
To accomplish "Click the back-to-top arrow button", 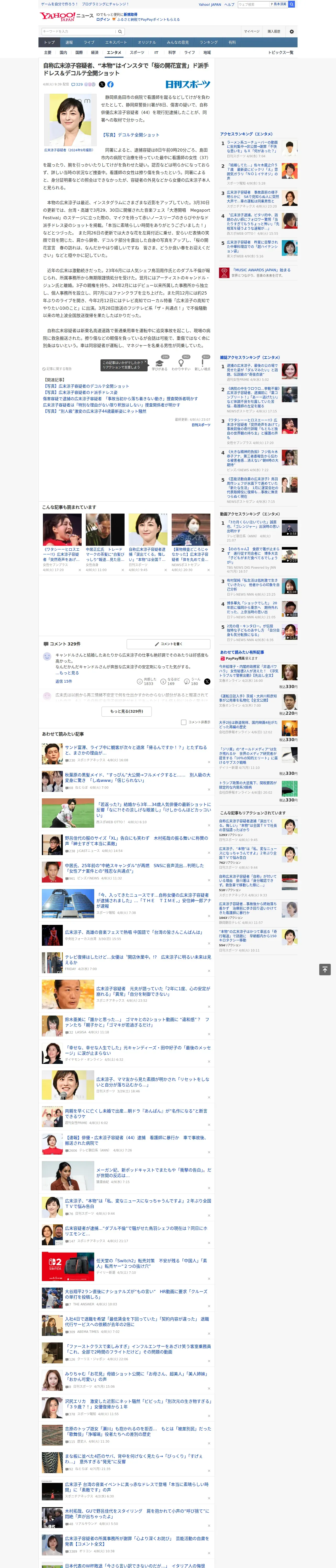I will [x=325, y=970].
